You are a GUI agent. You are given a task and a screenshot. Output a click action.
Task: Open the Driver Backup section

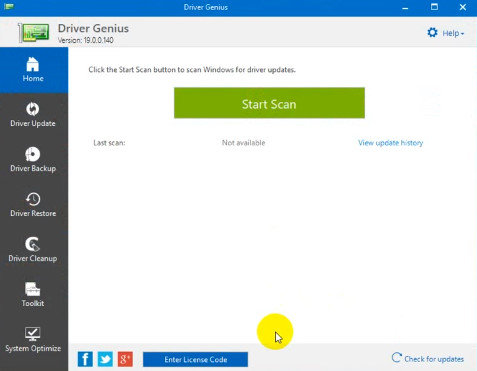33,160
